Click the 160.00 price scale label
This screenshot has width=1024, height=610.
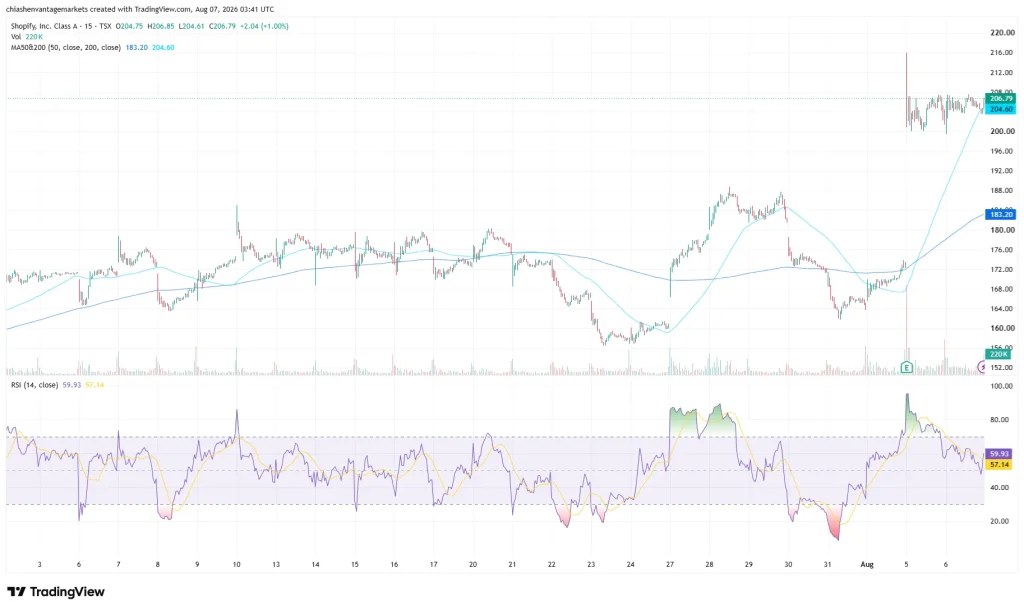(1001, 328)
